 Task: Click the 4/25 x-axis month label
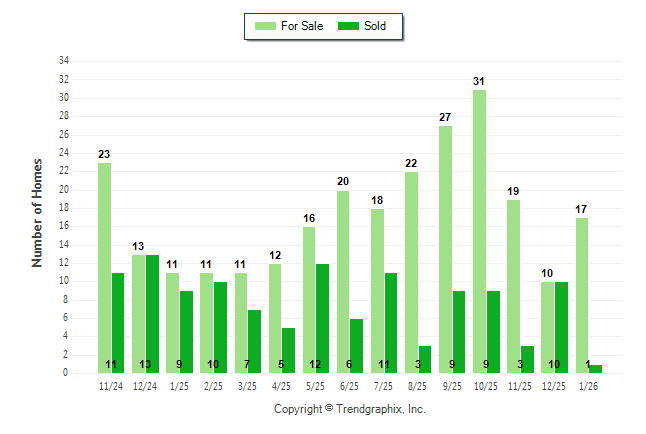pyautogui.click(x=281, y=385)
